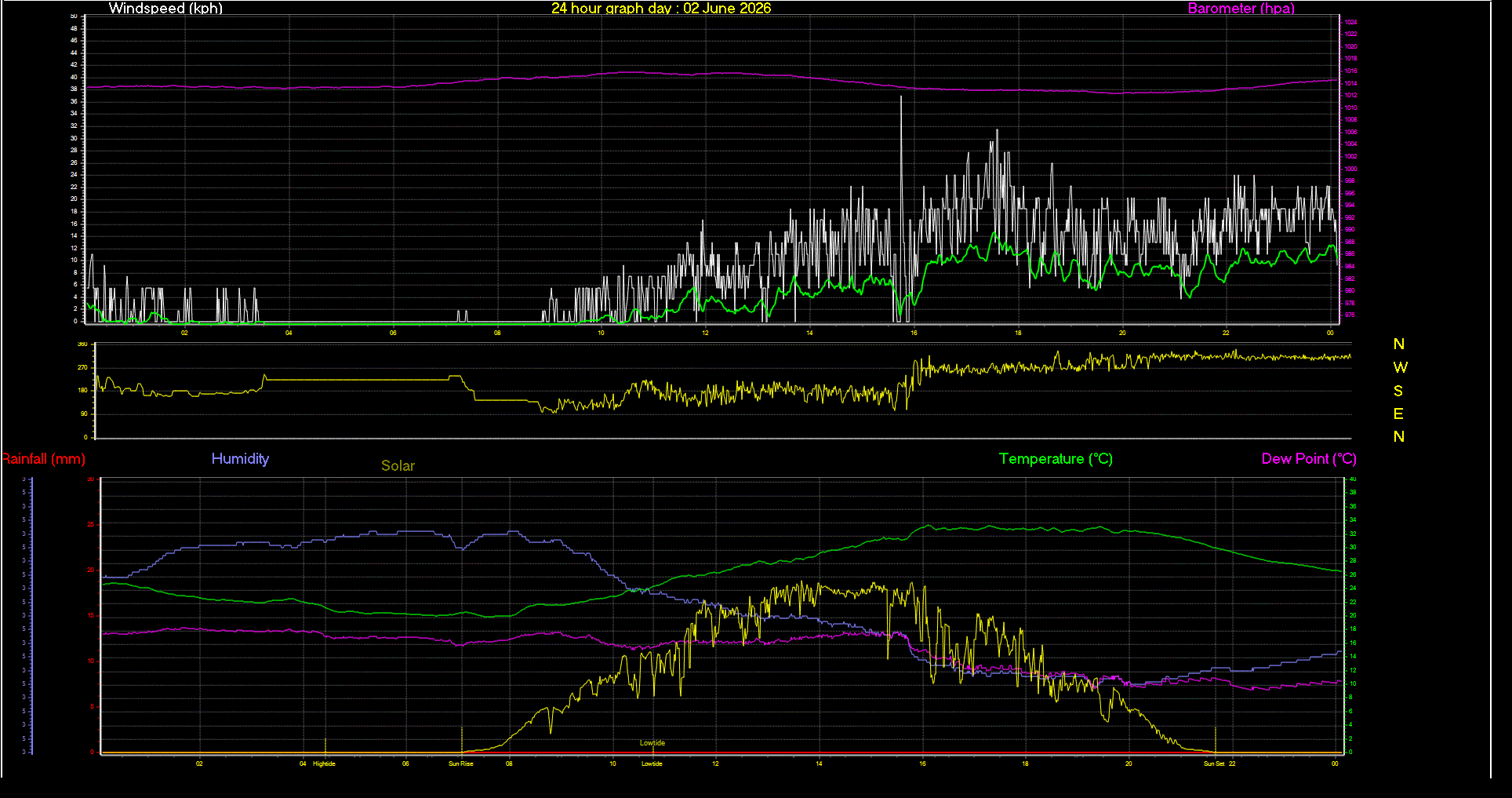Click the green '30' tick on the temperature axis

click(1353, 548)
